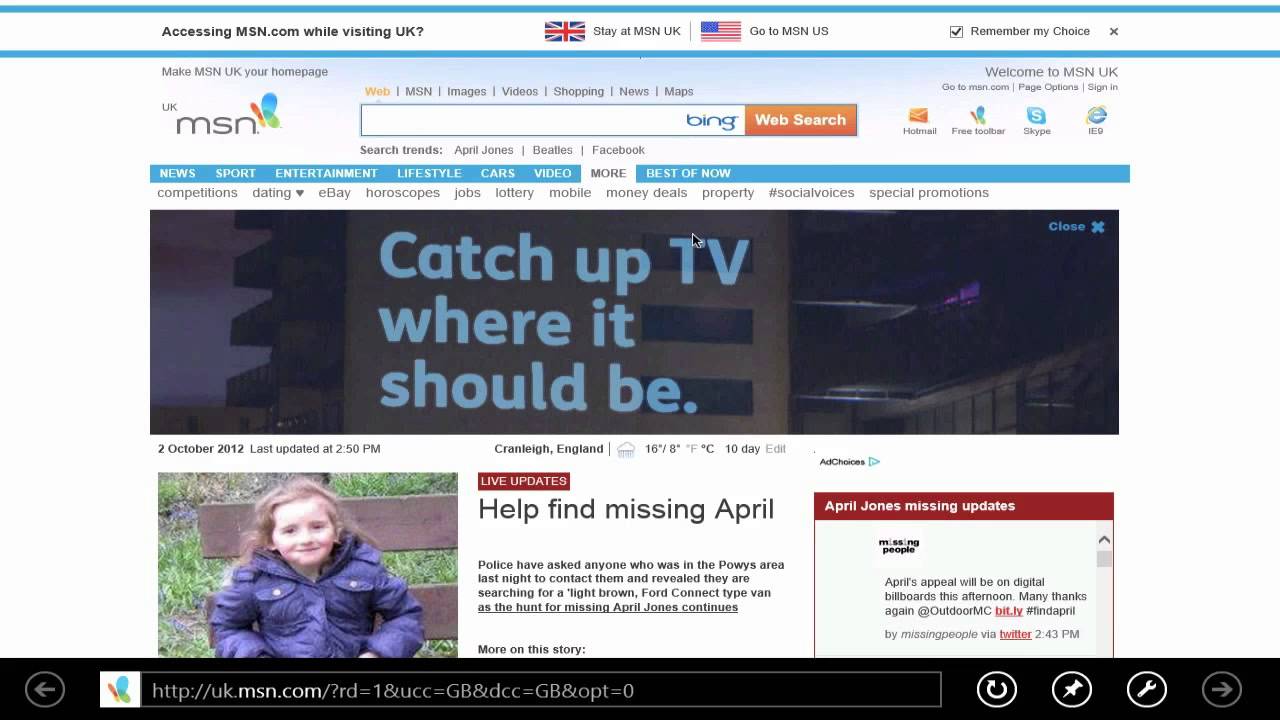Click the missing people logo

click(x=898, y=546)
